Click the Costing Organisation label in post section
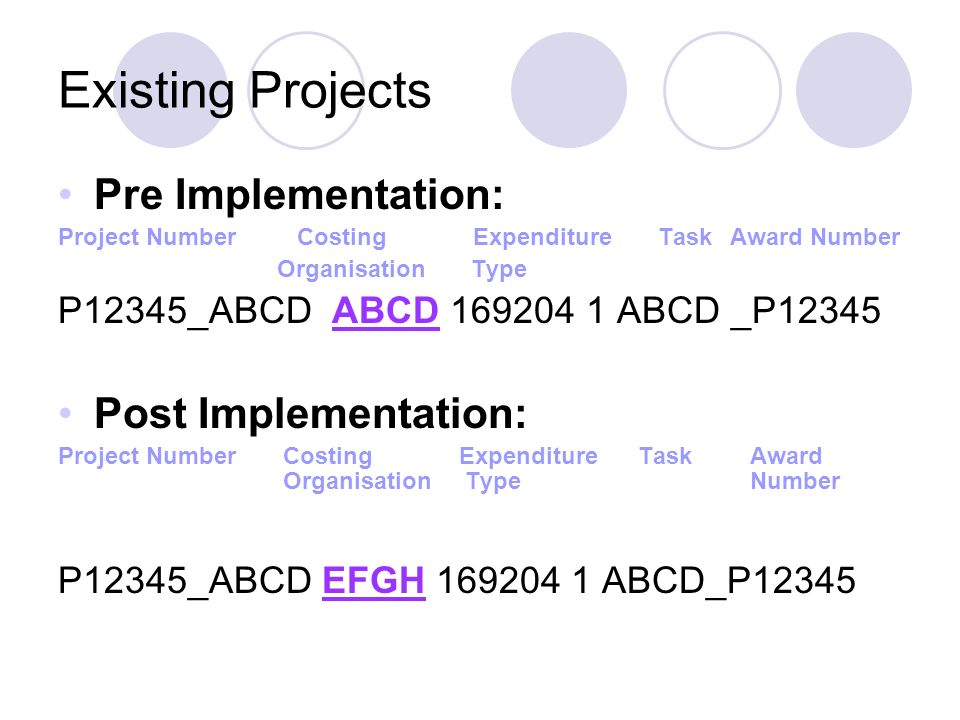Viewport: 960px width, 720px height. 357,469
